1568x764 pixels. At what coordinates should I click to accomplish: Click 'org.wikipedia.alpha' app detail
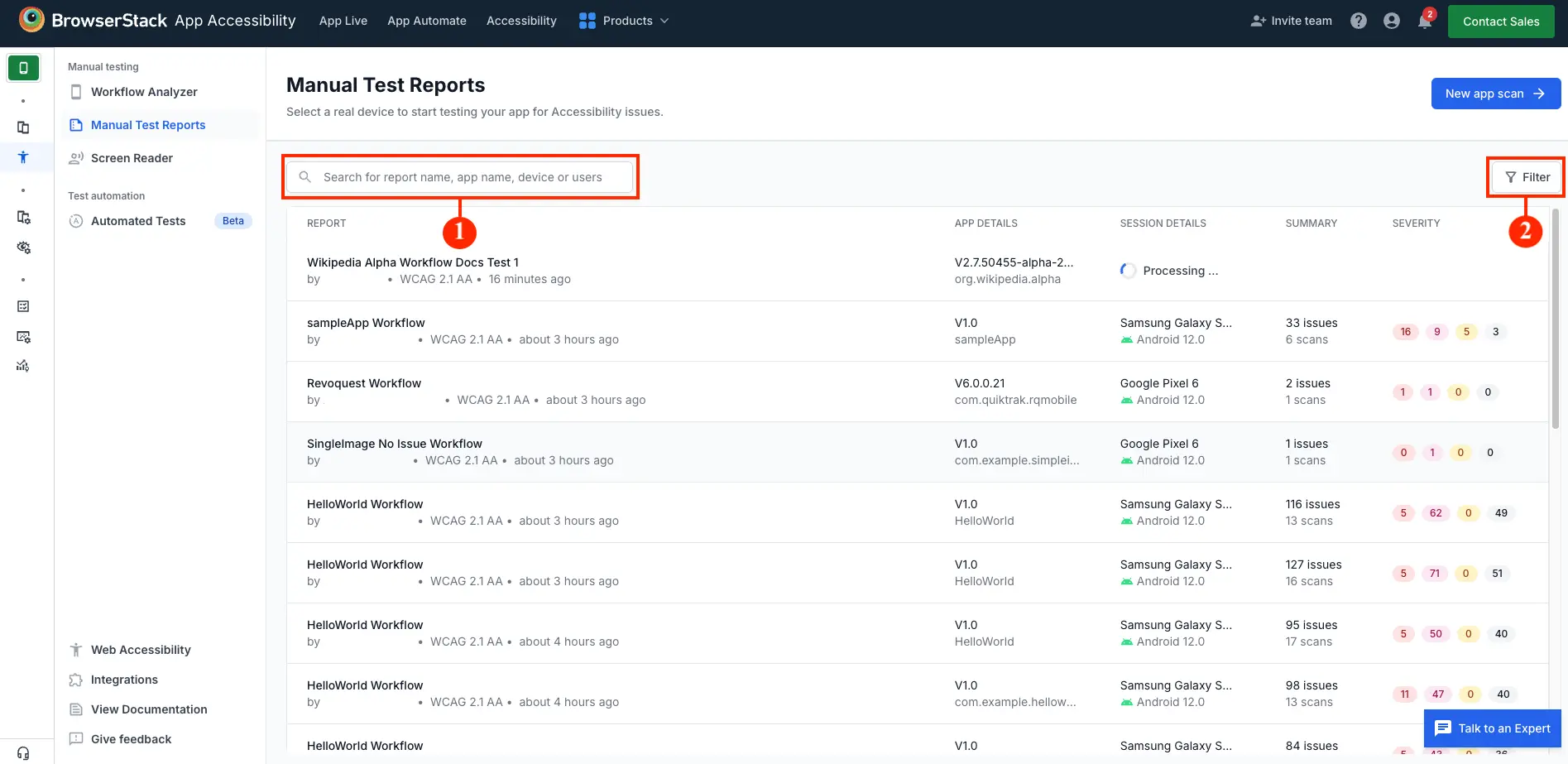(x=1007, y=279)
